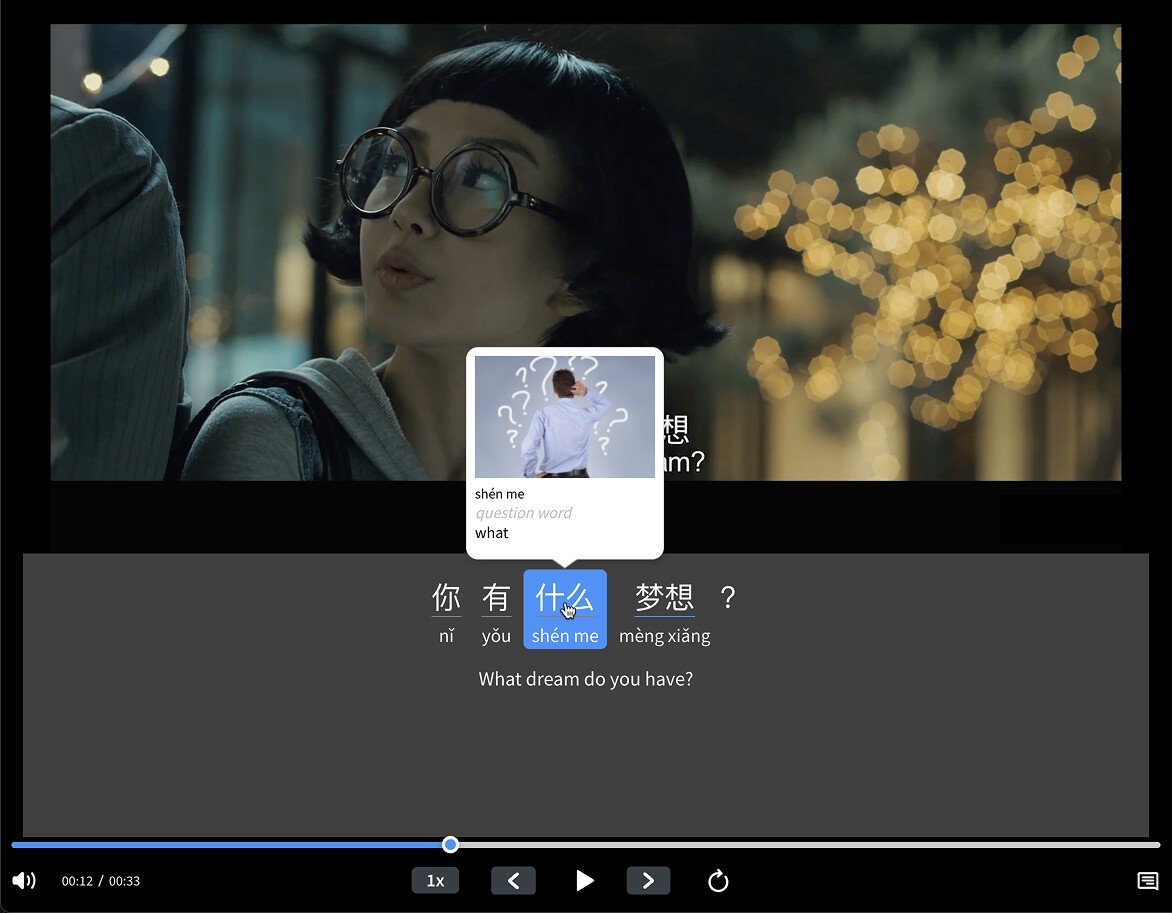Image resolution: width=1172 pixels, height=913 pixels.
Task: Click the time display 00:12 / 00:33
Action: point(100,881)
